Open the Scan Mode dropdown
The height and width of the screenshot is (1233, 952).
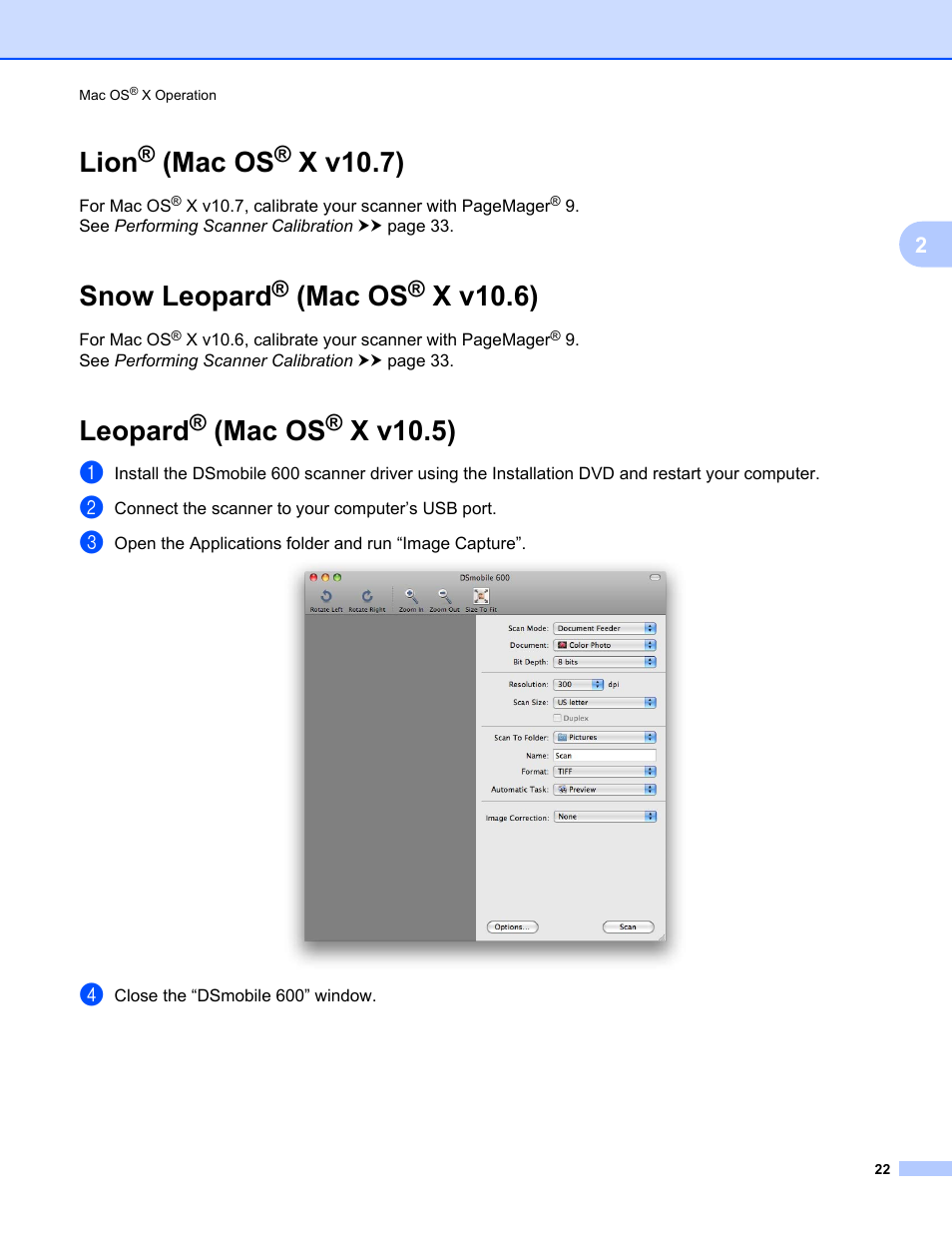coord(605,628)
